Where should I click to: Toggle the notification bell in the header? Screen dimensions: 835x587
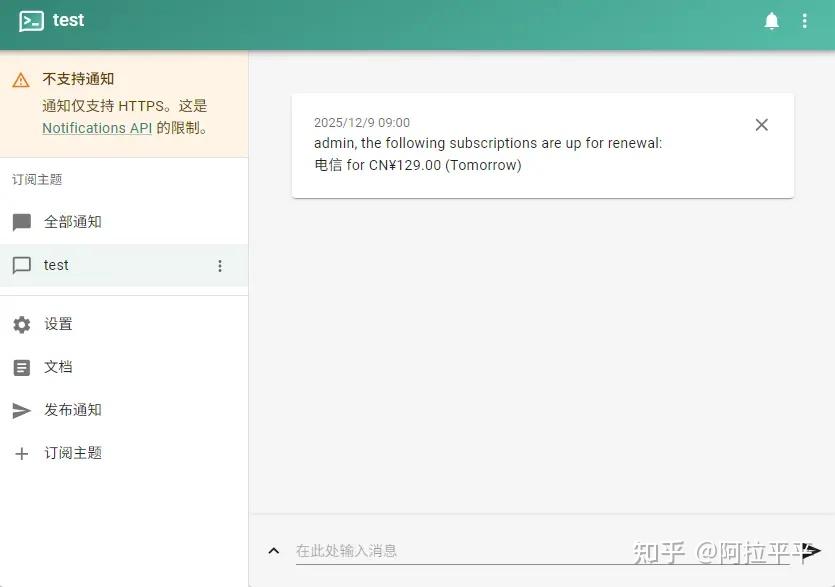tap(771, 21)
